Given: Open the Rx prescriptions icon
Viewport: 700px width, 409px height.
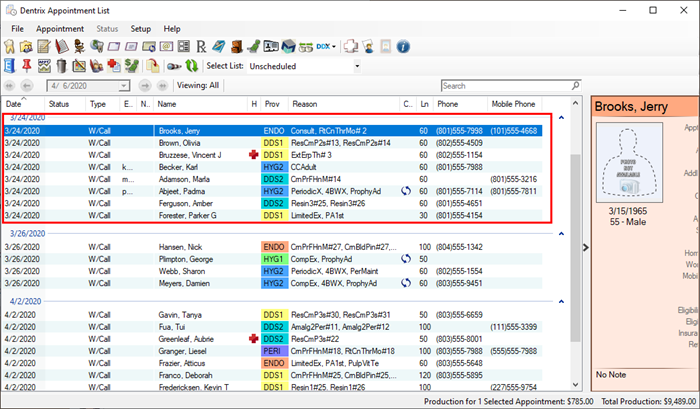Looking at the screenshot, I should 201,46.
